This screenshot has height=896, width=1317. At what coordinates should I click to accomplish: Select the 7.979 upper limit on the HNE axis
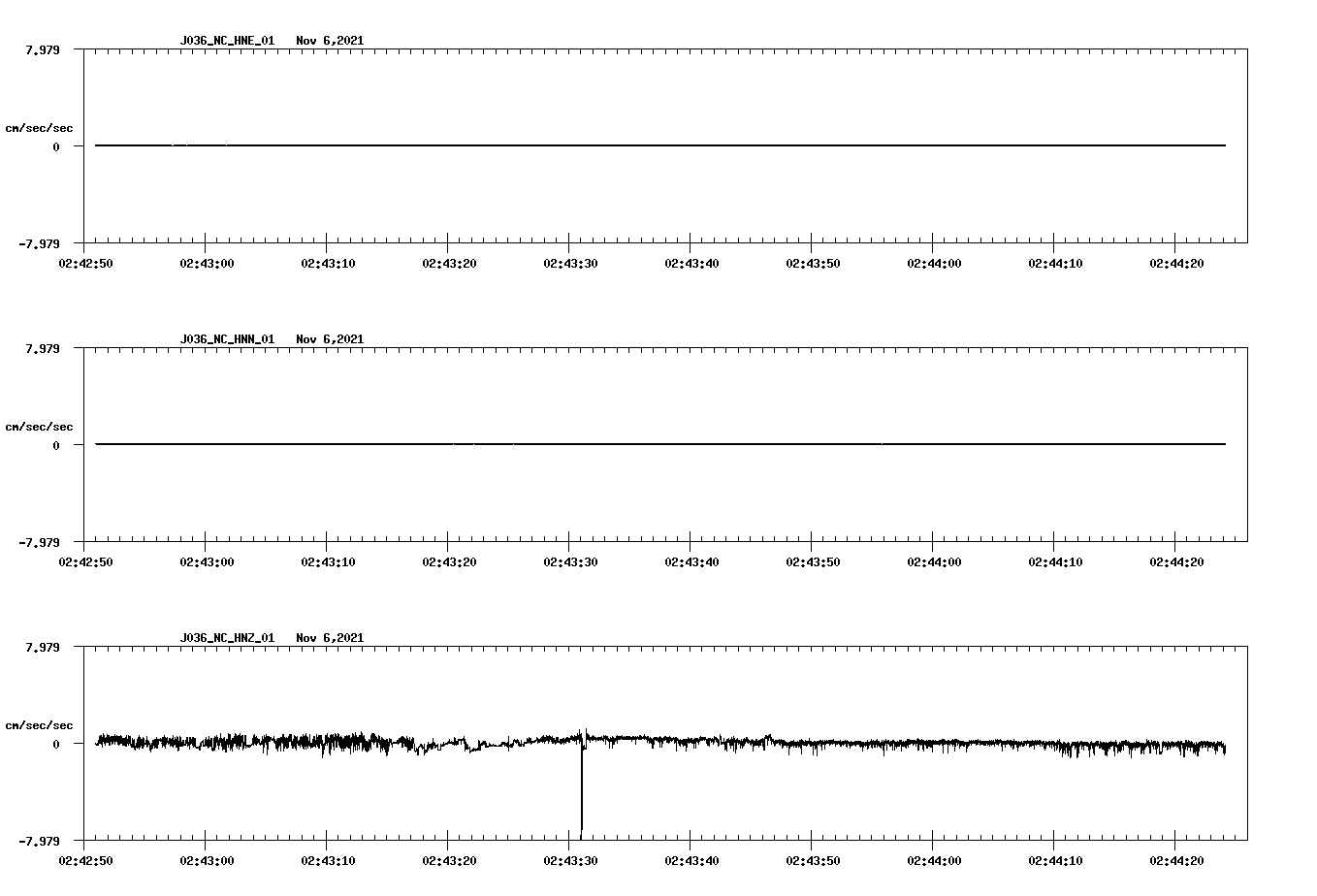(x=43, y=49)
